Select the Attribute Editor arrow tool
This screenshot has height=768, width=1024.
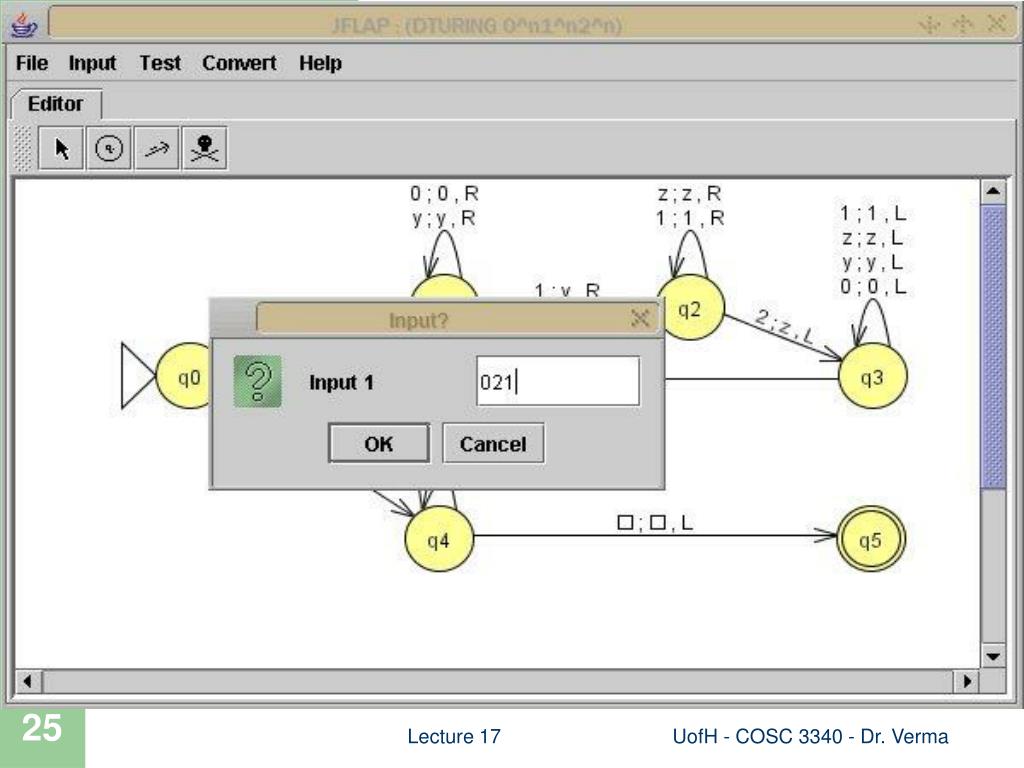click(x=61, y=149)
